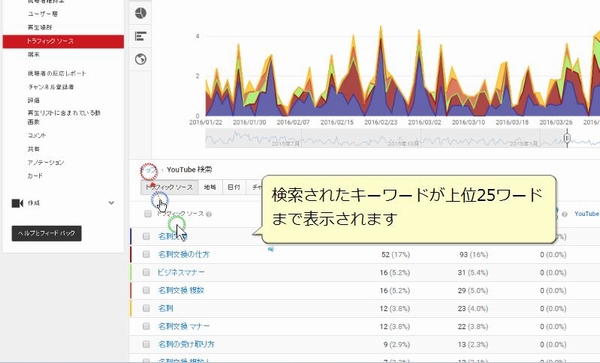Check the box for 名刺交換 マナー row

[x=146, y=326]
